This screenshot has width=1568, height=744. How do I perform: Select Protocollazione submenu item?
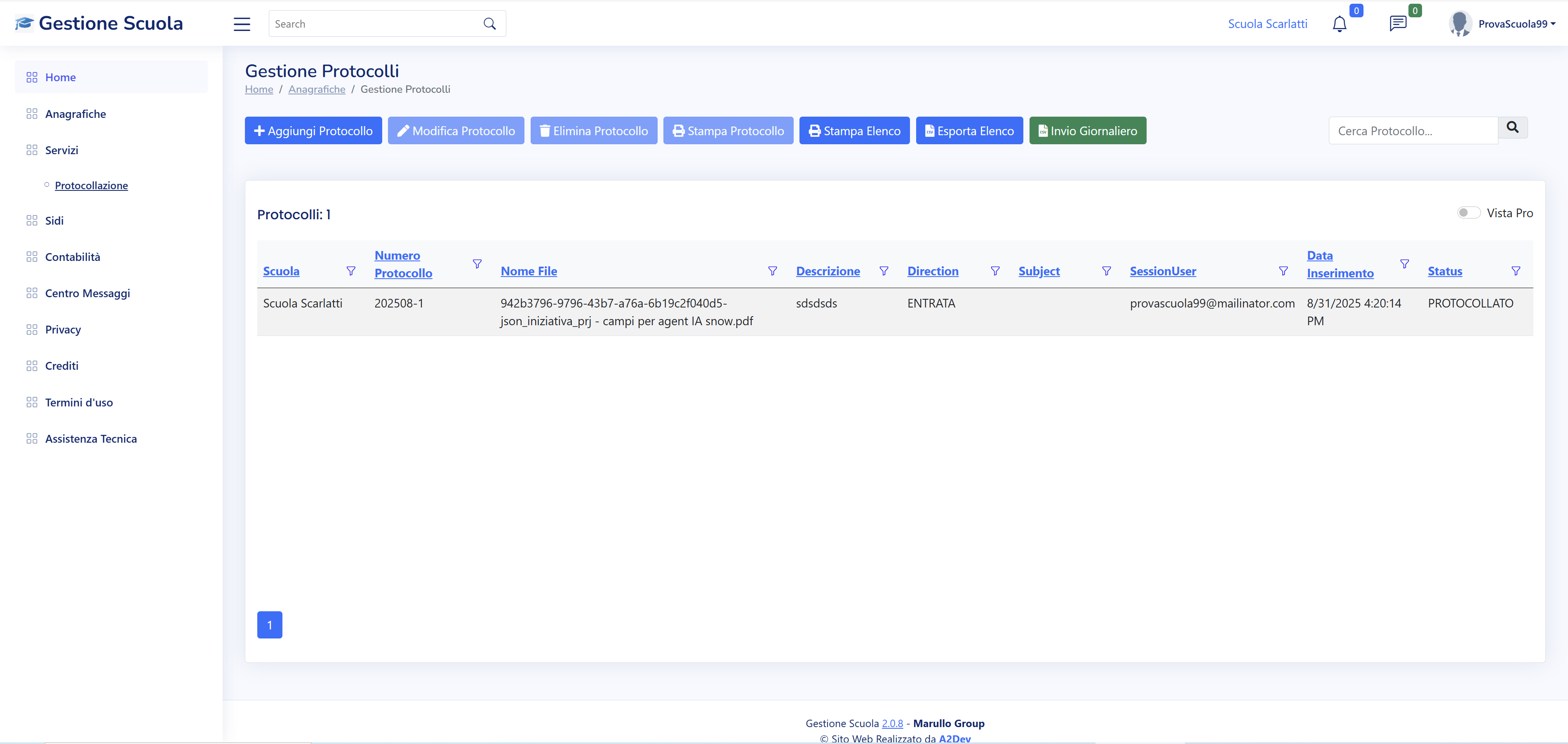tap(91, 185)
